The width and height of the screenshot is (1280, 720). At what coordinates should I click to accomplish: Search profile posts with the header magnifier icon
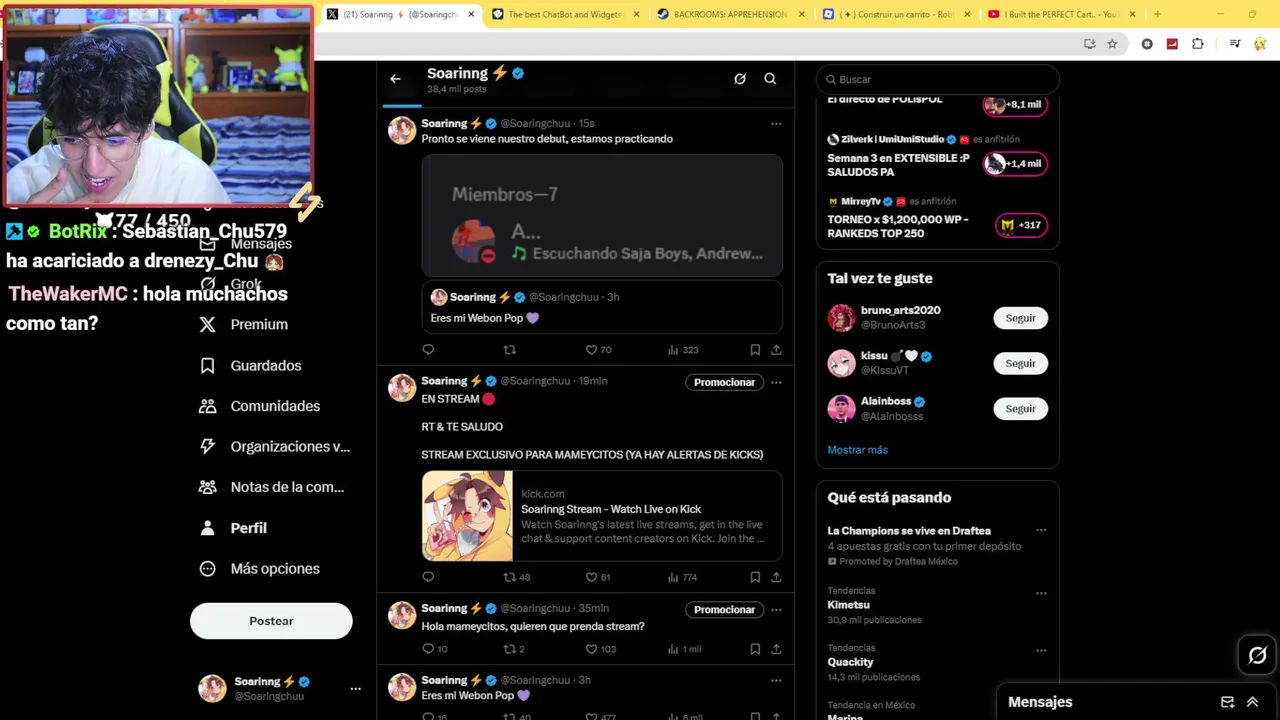[x=770, y=79]
